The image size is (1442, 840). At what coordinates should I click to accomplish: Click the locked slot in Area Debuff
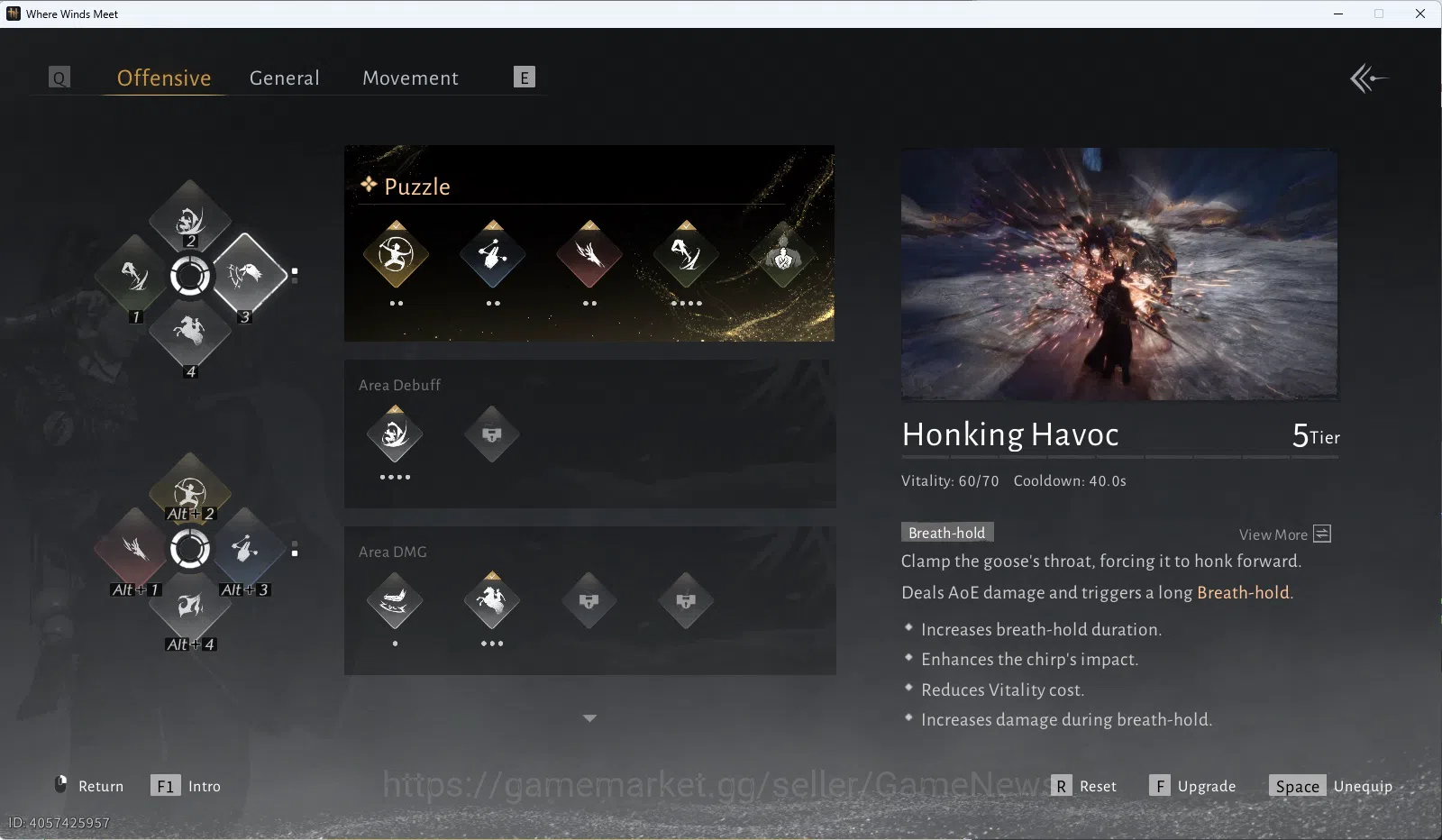click(492, 434)
